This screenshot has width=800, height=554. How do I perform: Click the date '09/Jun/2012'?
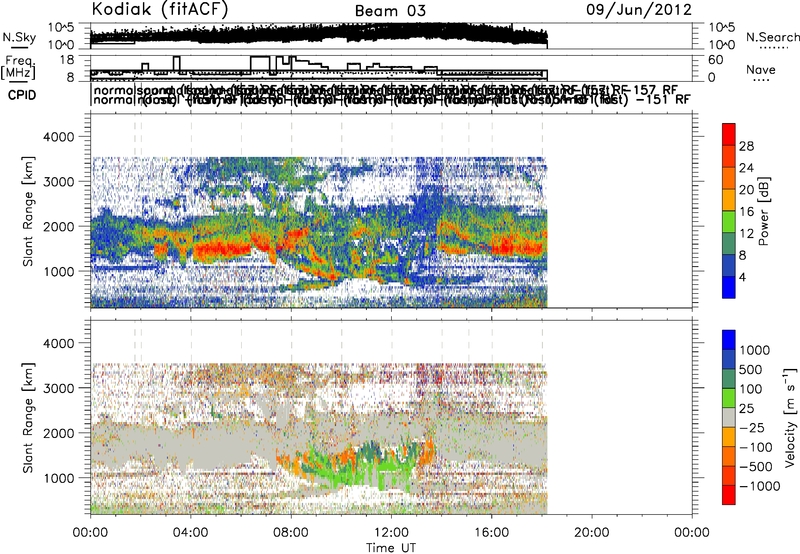tap(639, 10)
